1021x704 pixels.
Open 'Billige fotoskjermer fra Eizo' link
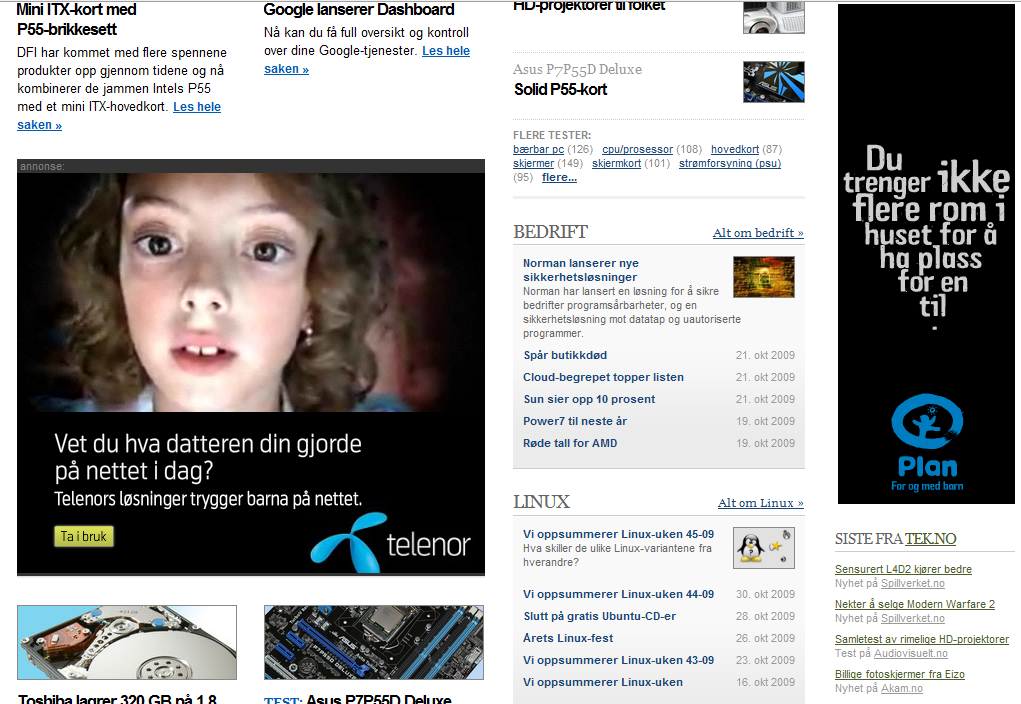900,675
